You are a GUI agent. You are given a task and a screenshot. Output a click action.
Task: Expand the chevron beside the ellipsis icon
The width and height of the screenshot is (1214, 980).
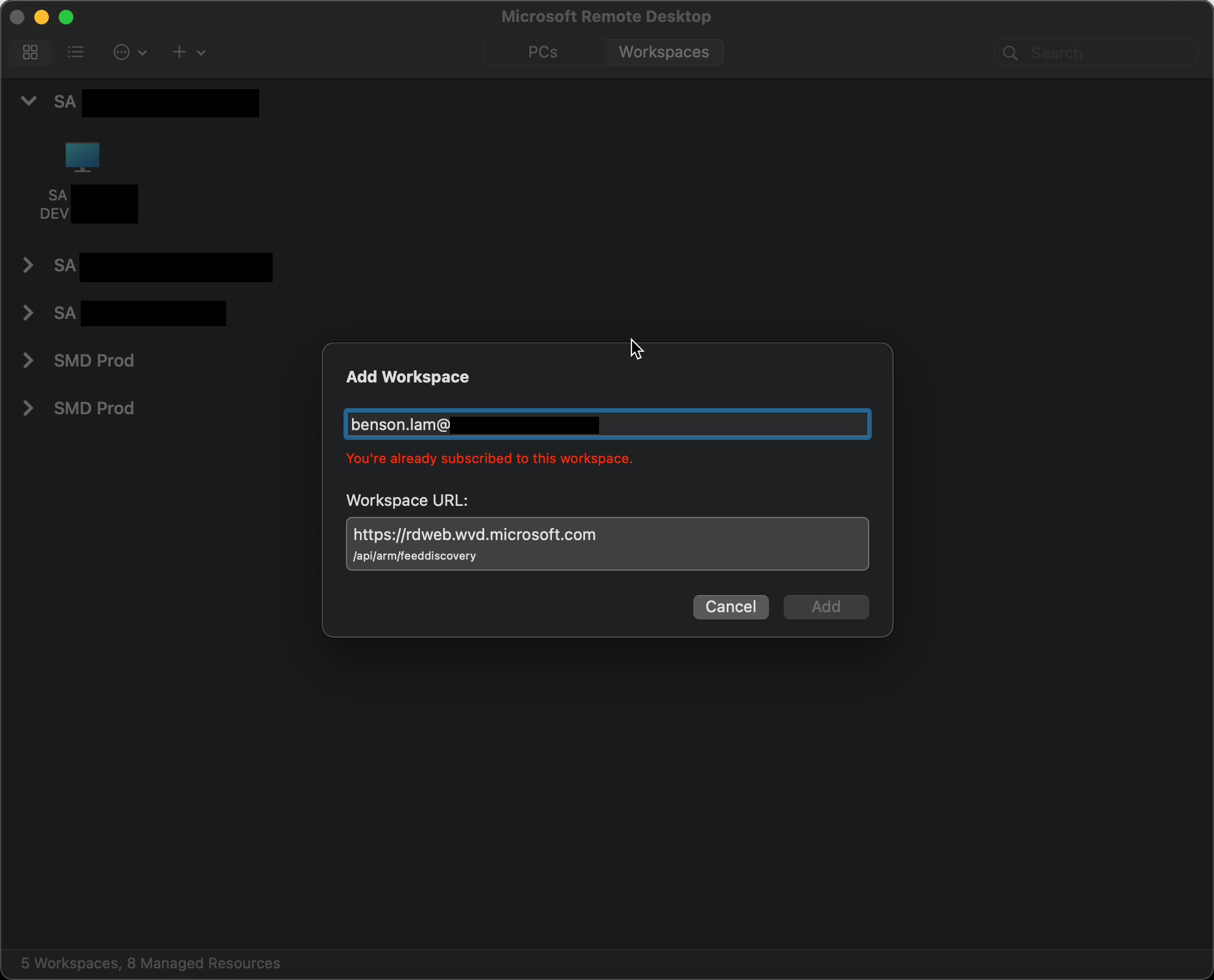(142, 53)
